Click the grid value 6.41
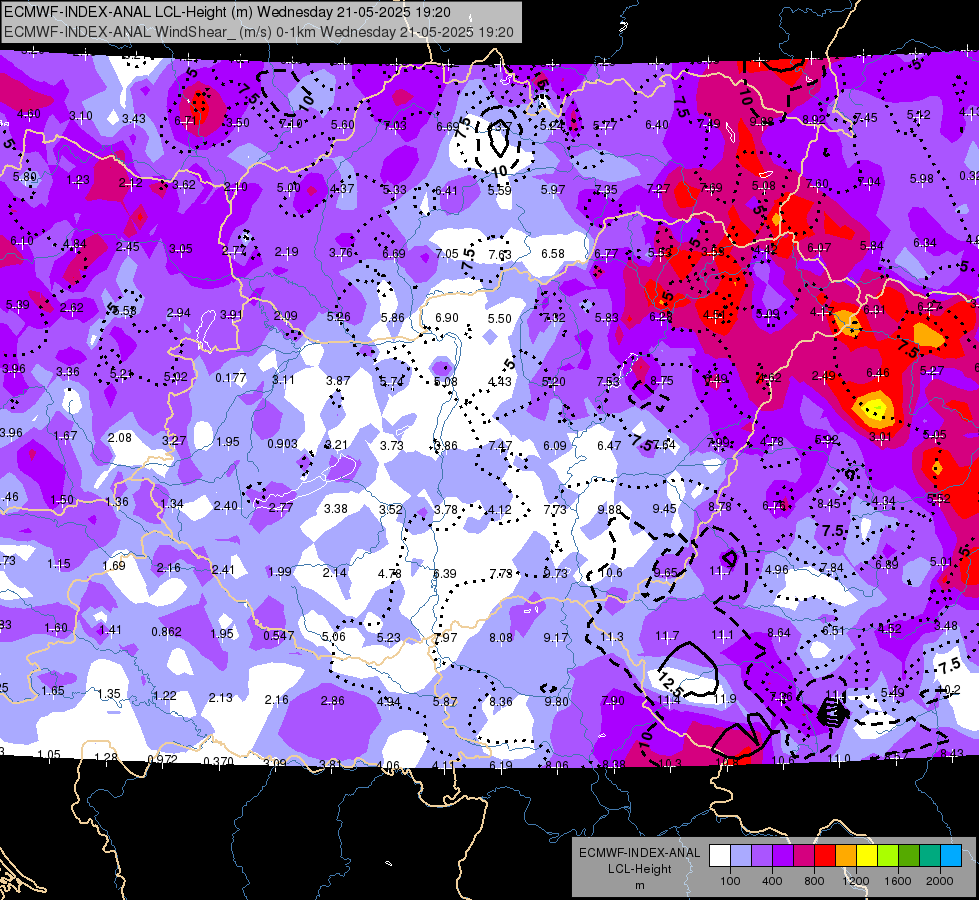 click(x=446, y=190)
